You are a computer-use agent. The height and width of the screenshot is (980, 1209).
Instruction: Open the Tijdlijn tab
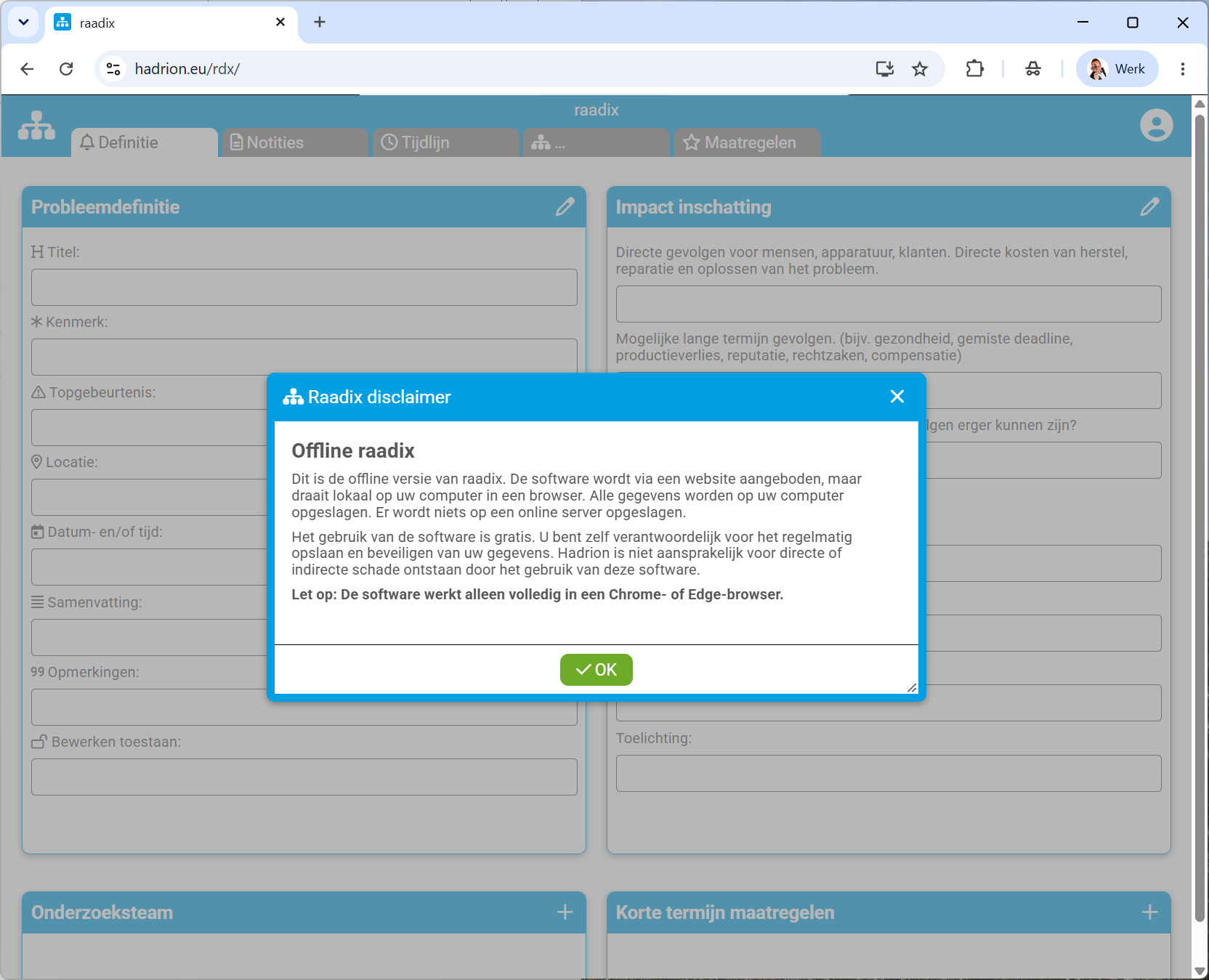pos(446,142)
